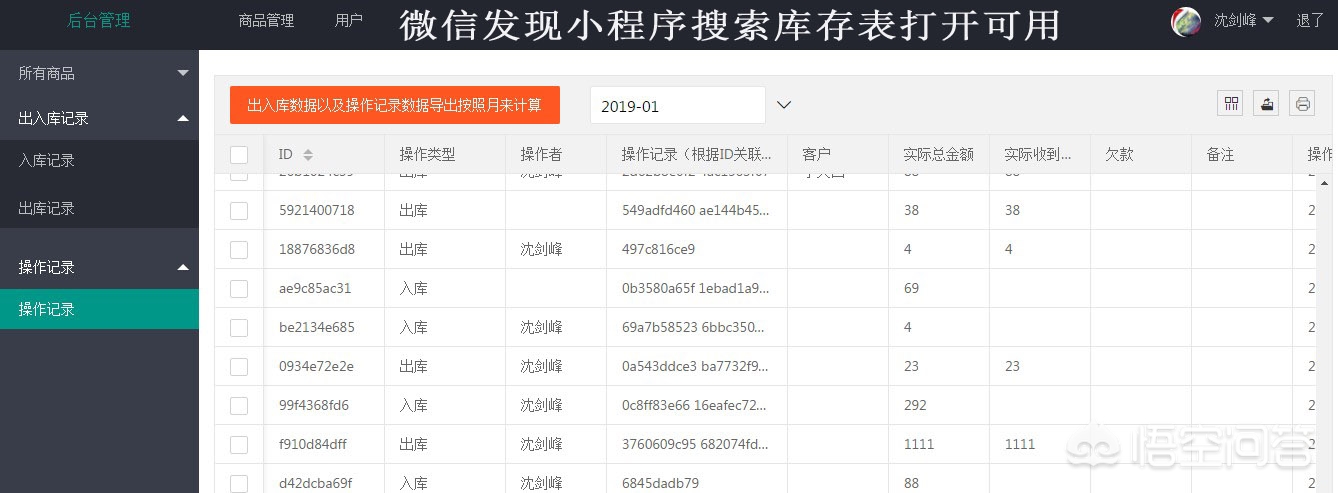
Task: Click the total amount cell 292
Action: (915, 405)
